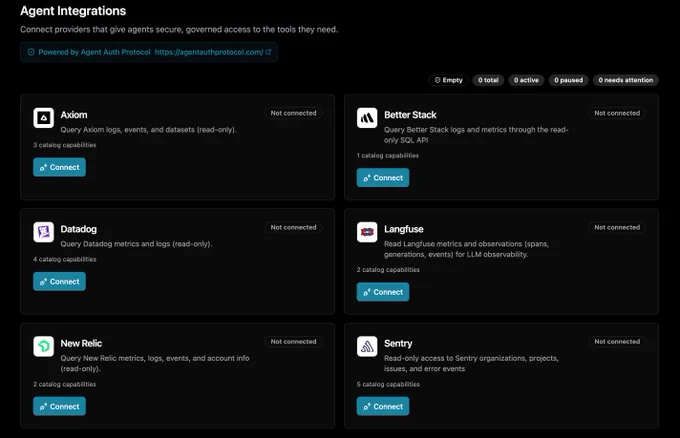Screen dimensions: 680x438
Task: Click 'Query Axiom logs, events, and datasets' description
Action: pyautogui.click(x=148, y=130)
